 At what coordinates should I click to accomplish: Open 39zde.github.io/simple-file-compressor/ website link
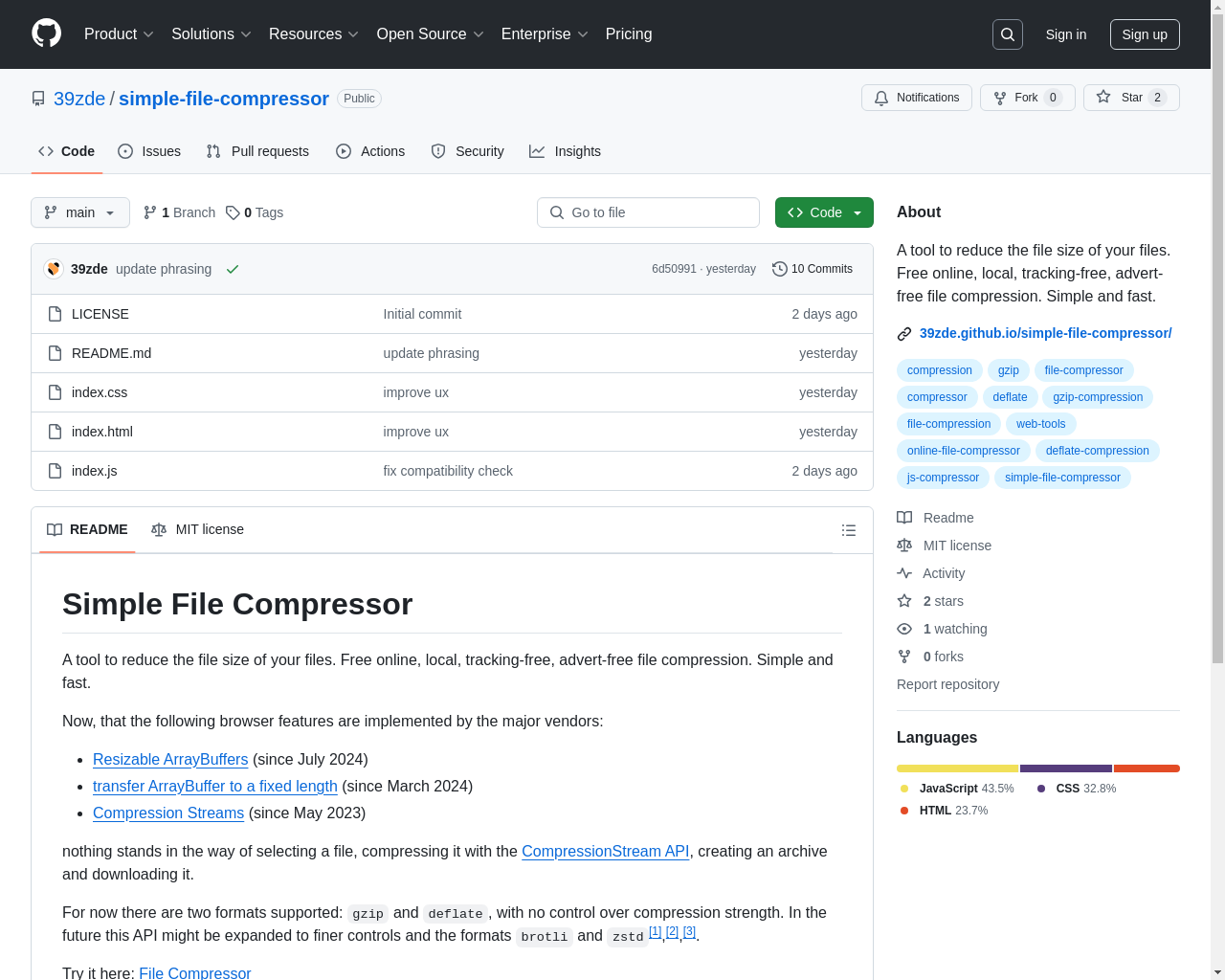pos(1045,333)
